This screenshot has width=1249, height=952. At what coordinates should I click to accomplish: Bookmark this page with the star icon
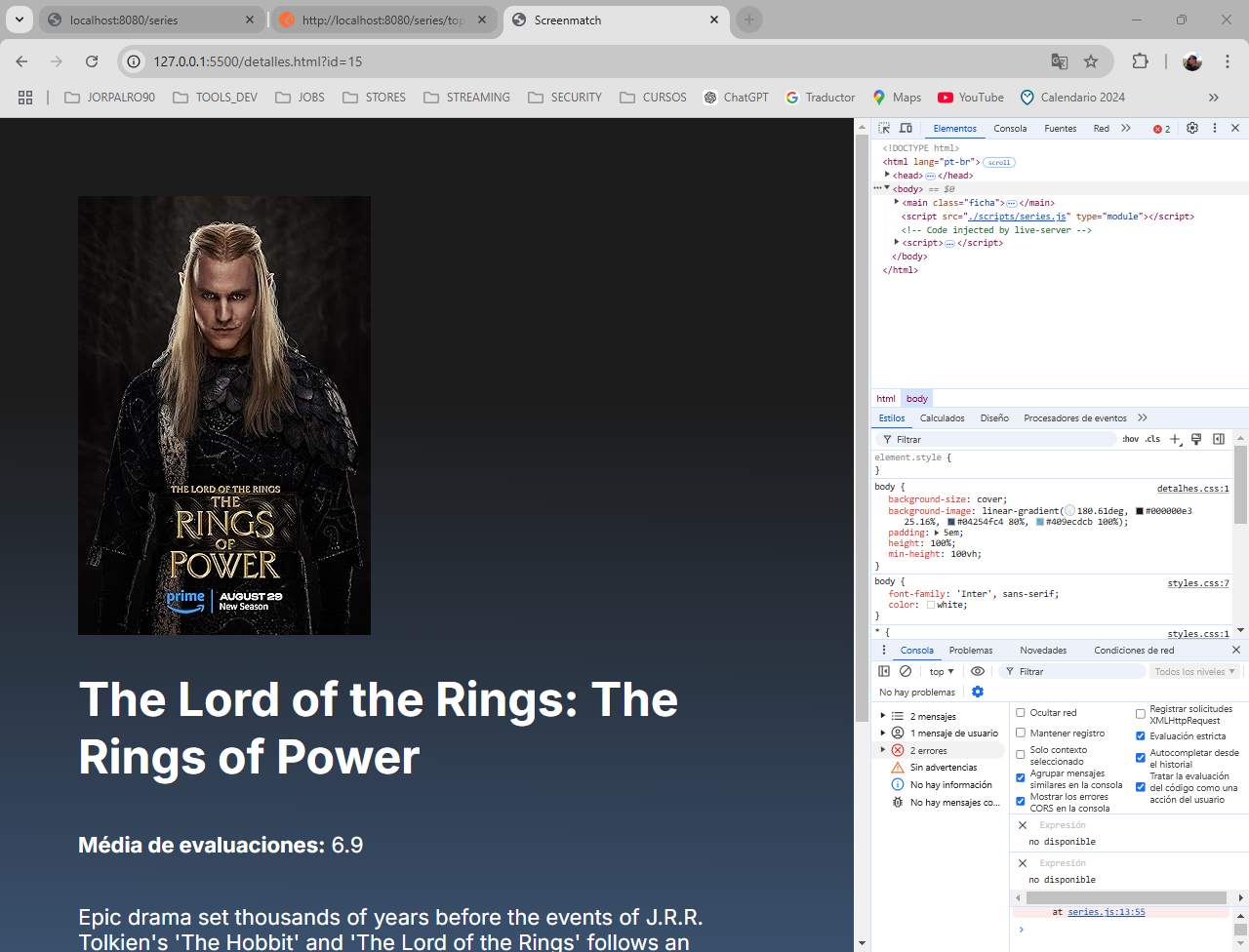coord(1091,61)
